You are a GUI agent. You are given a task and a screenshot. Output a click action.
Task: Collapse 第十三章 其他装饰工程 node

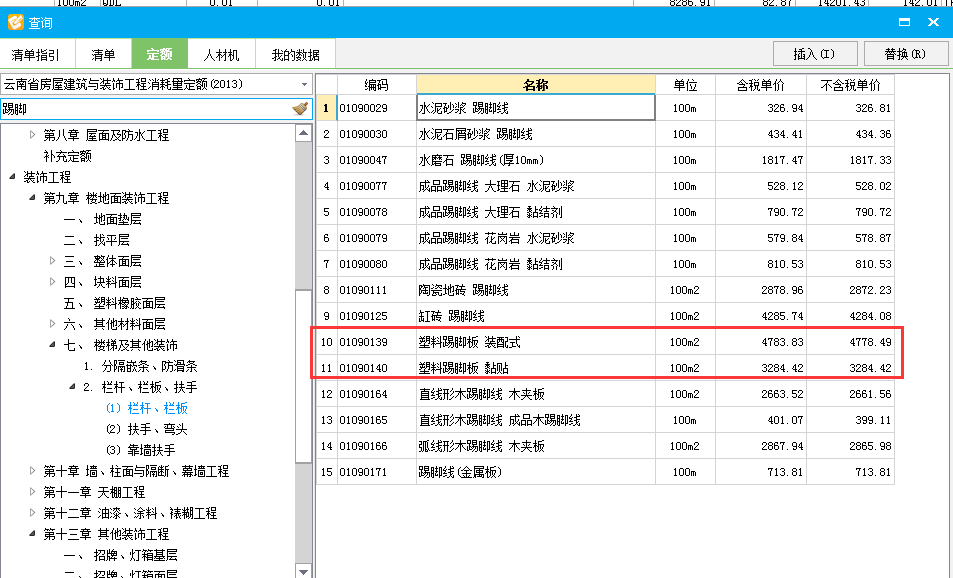pyautogui.click(x=32, y=534)
